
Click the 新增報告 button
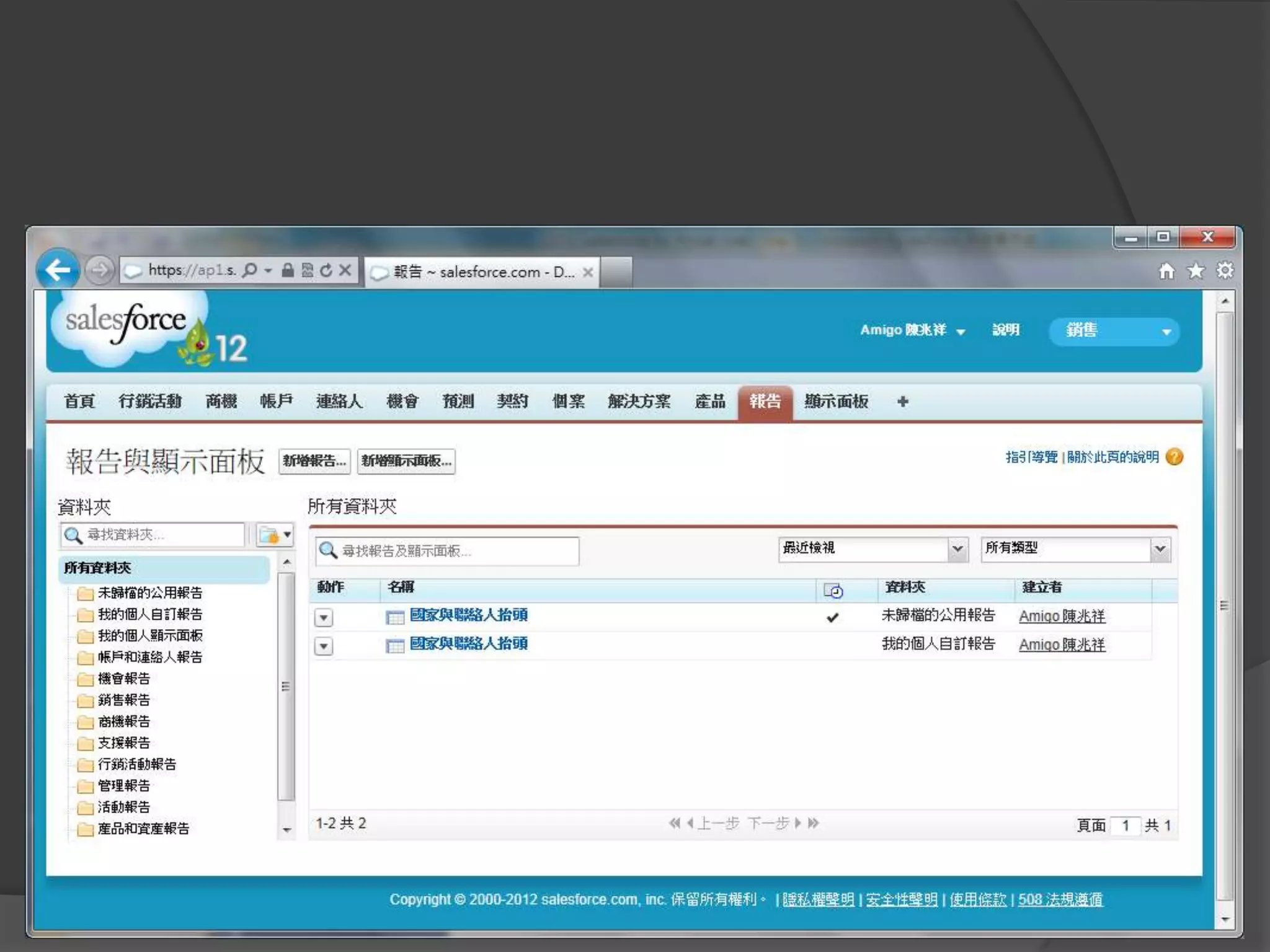[x=314, y=461]
